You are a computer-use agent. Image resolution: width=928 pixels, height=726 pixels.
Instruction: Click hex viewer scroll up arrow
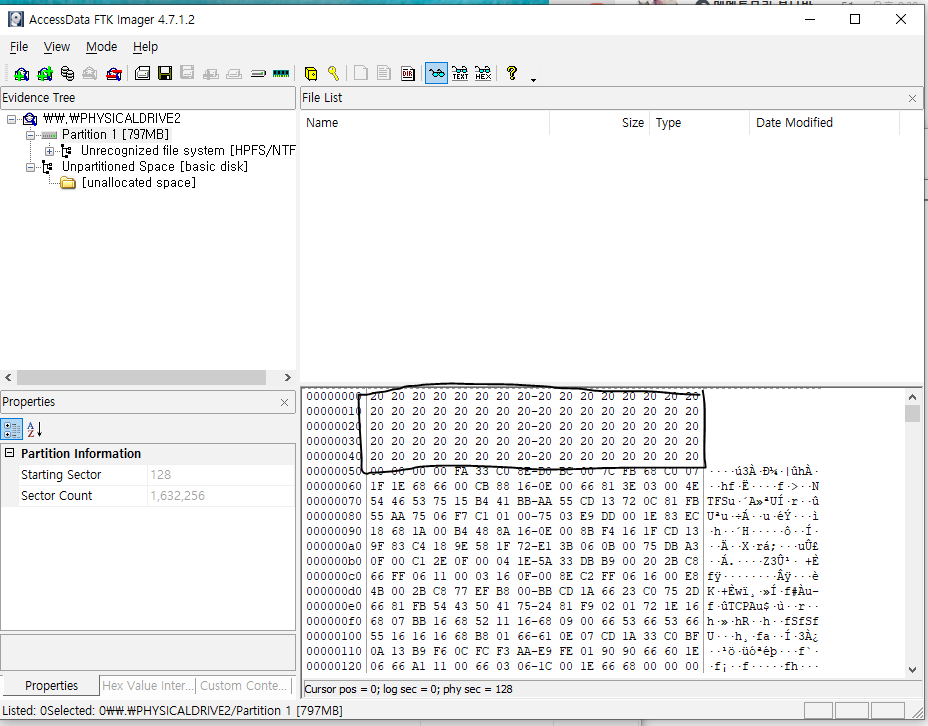[912, 397]
